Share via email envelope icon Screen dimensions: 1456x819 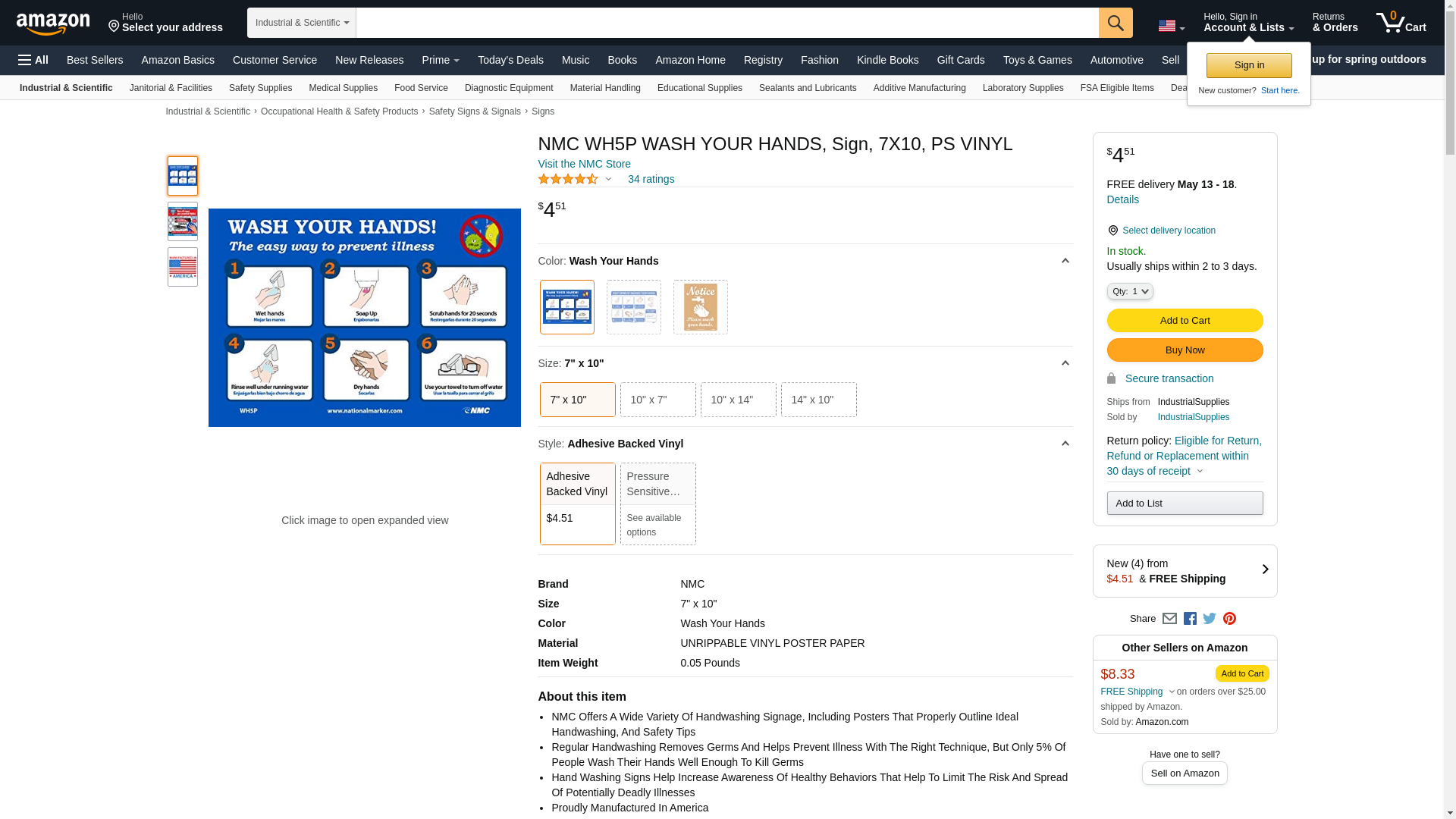pyautogui.click(x=1169, y=619)
